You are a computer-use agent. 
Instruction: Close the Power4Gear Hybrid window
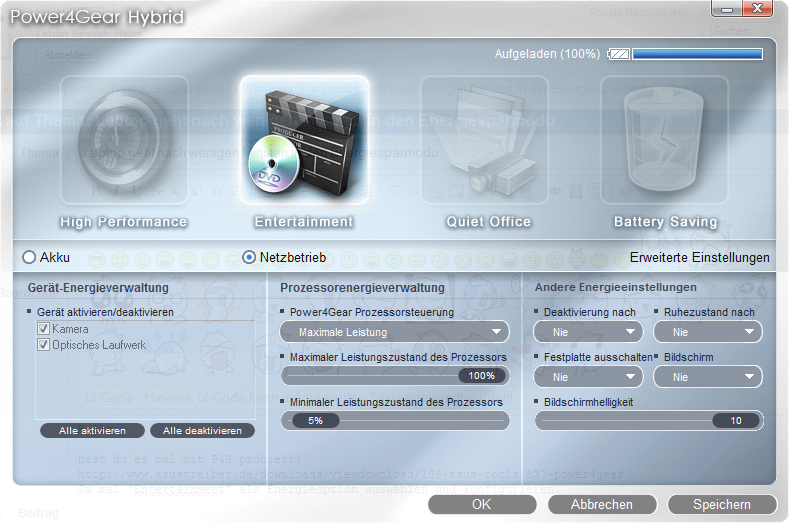coord(757,9)
